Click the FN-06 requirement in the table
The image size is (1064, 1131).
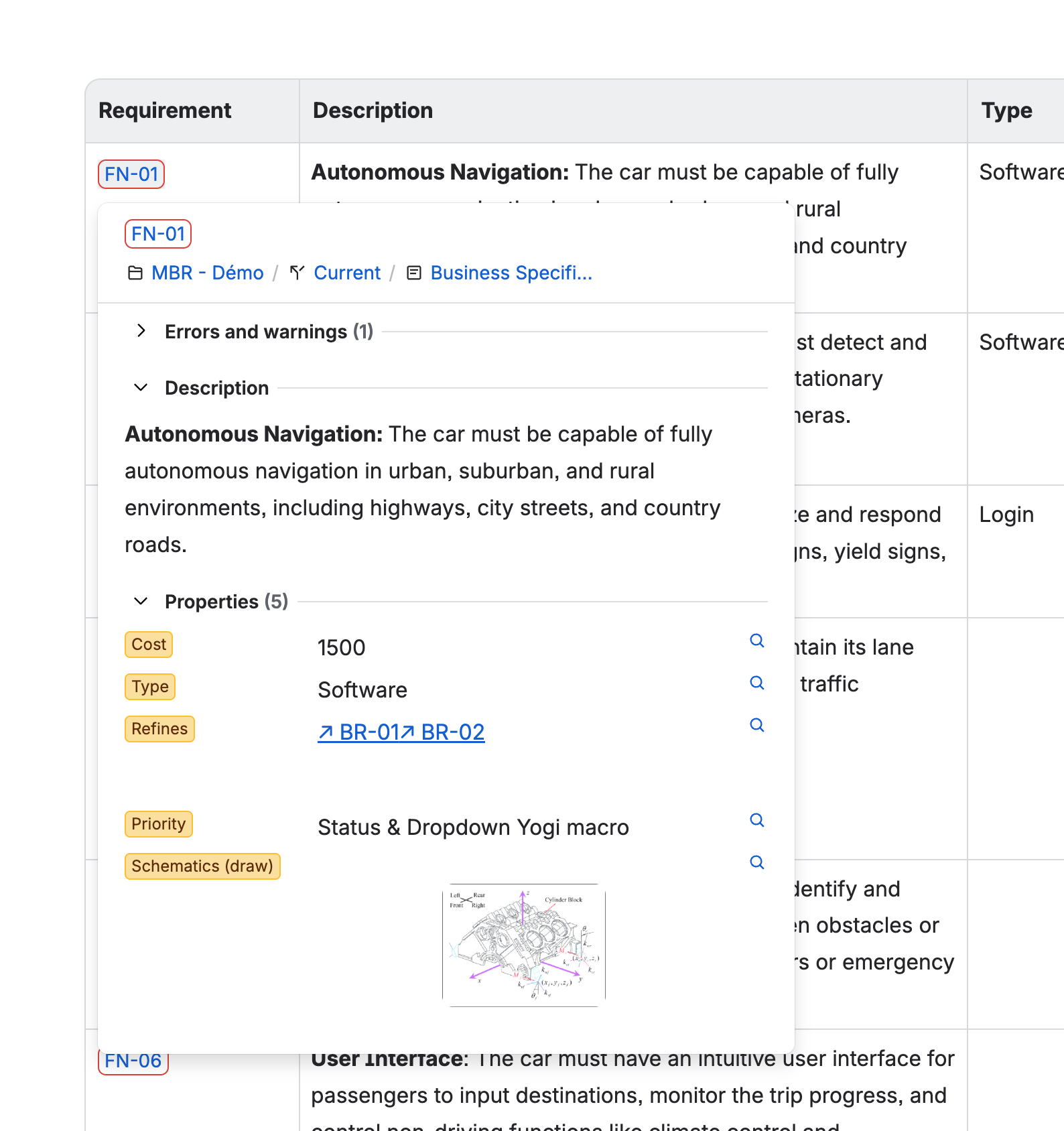tap(133, 1061)
